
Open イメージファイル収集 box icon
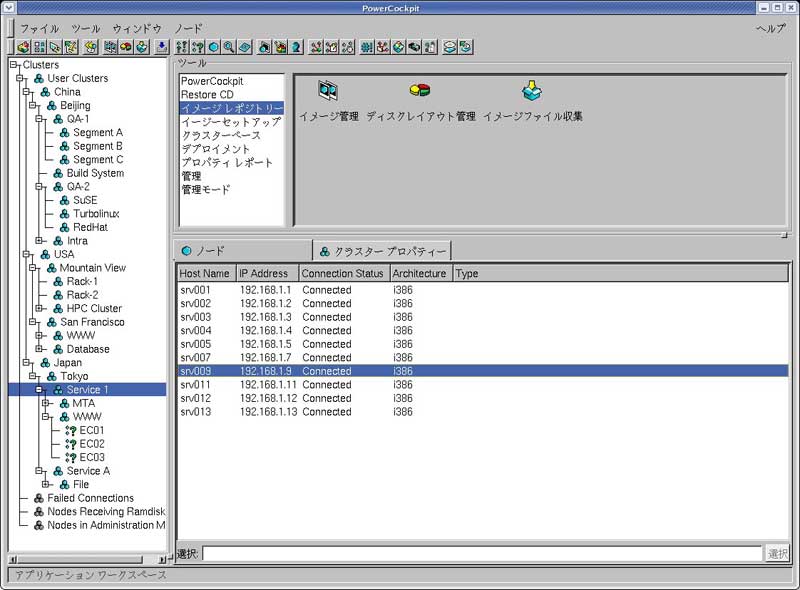point(532,91)
